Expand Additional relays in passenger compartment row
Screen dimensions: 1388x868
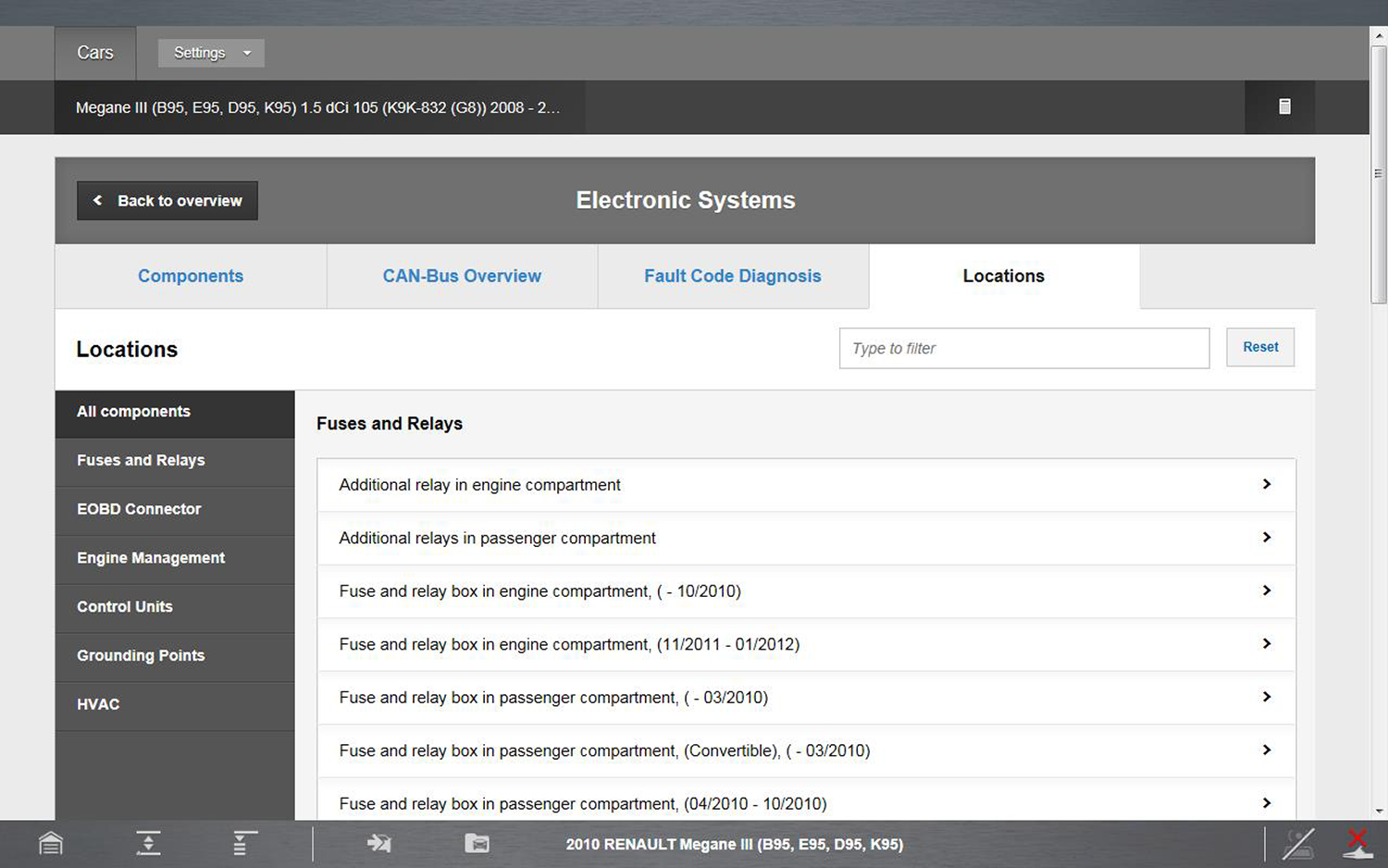[x=805, y=539]
